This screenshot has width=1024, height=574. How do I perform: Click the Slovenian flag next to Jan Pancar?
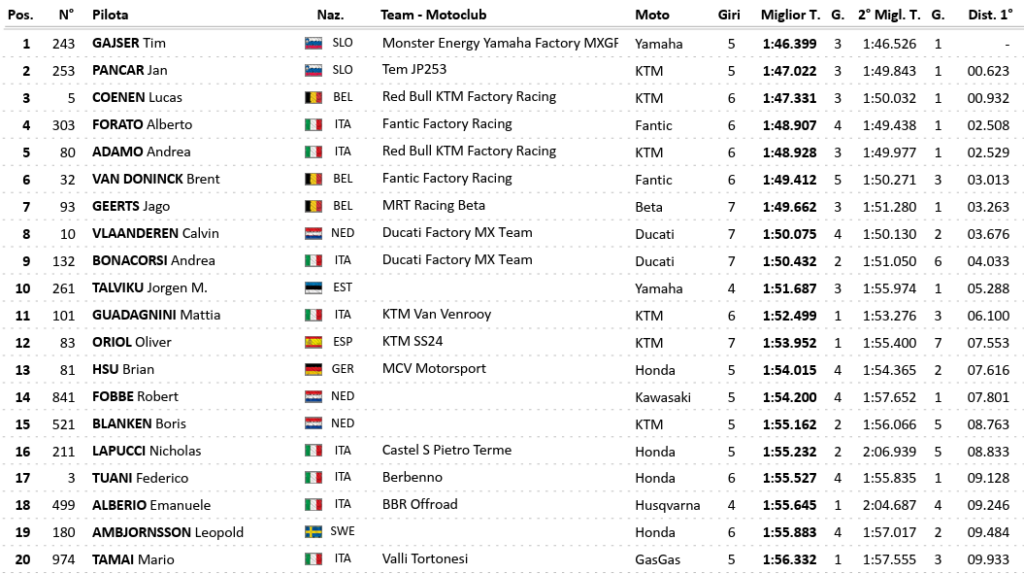click(312, 71)
